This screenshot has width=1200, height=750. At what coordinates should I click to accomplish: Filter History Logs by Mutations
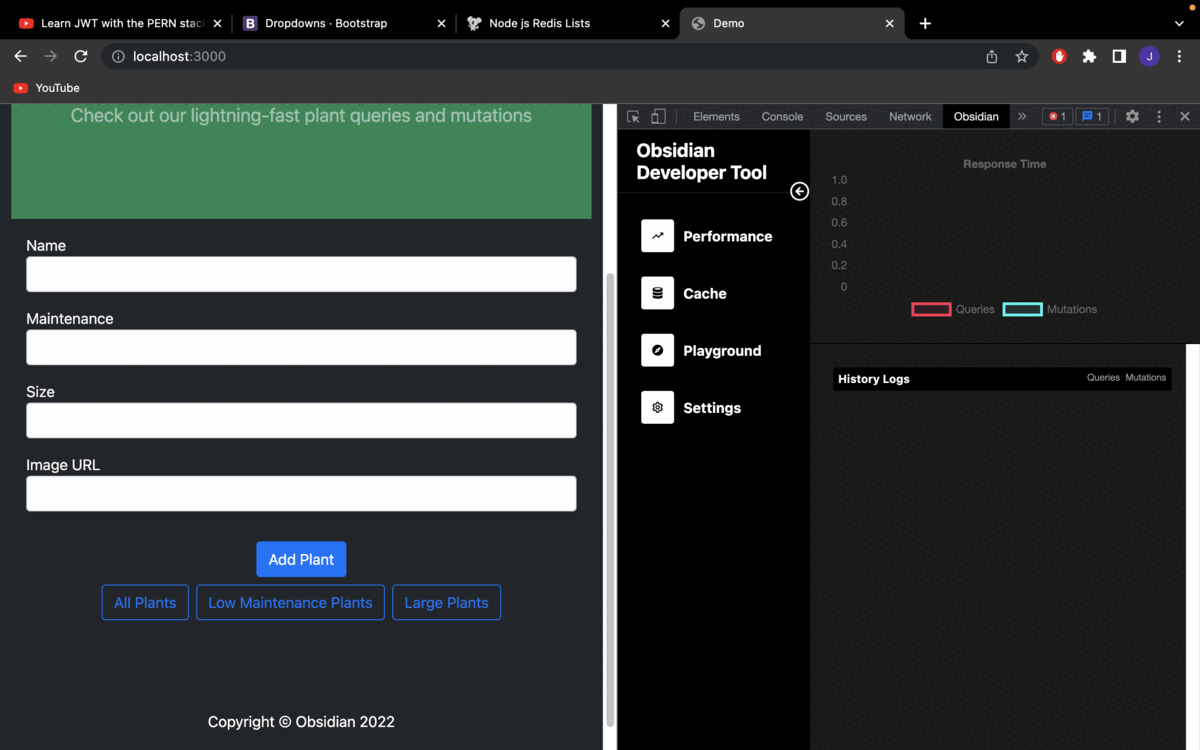[x=1146, y=378]
